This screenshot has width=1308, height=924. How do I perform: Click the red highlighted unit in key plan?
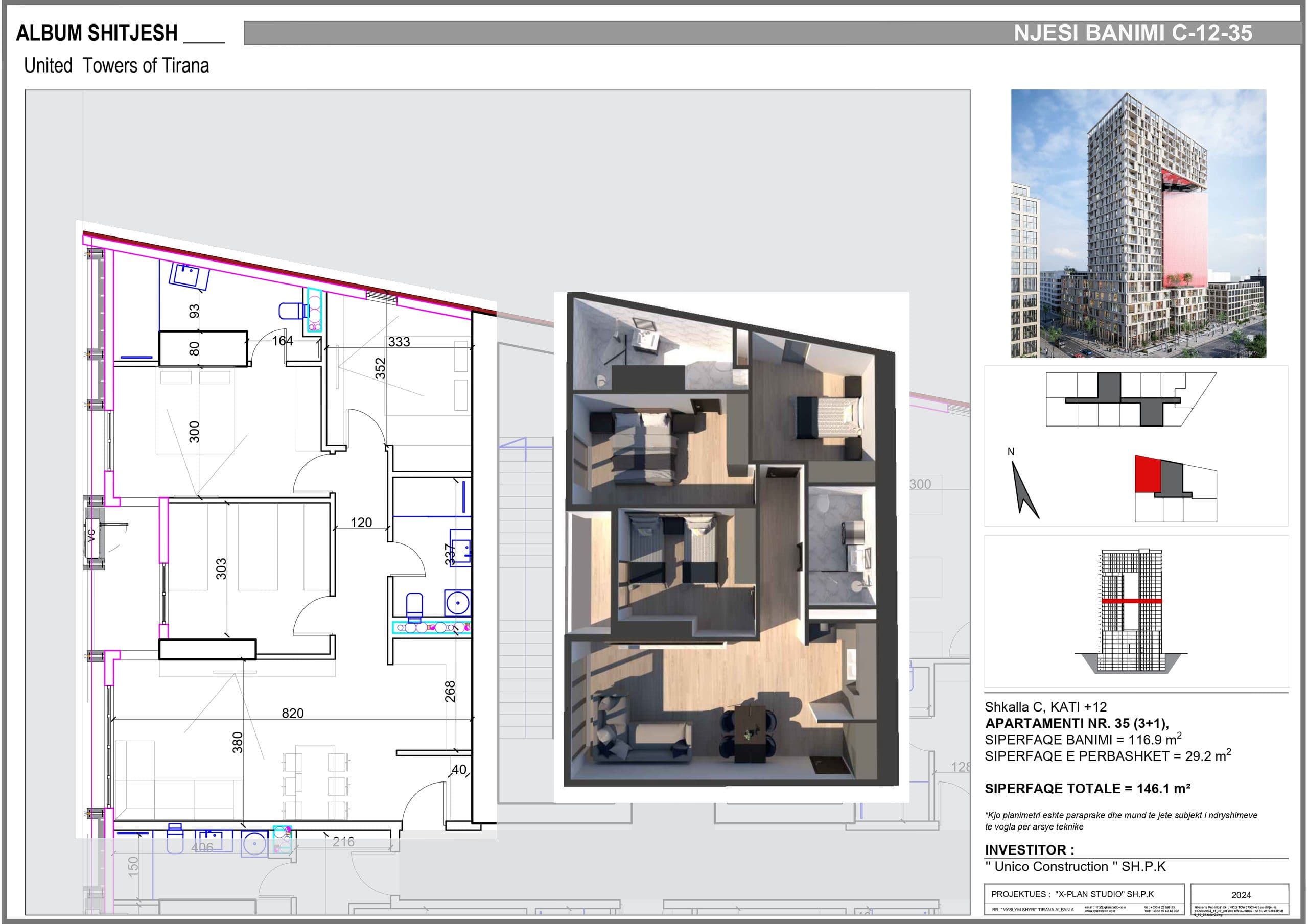click(x=1148, y=474)
